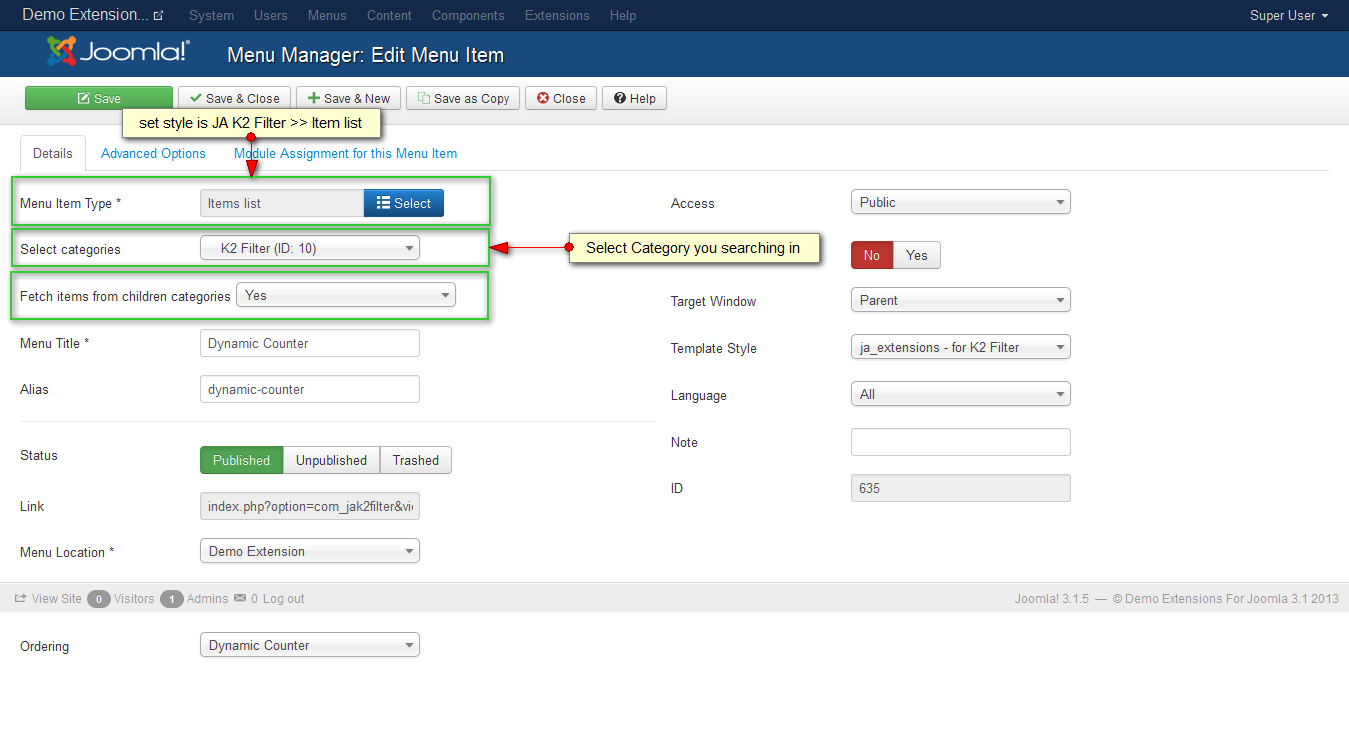
Task: Click the blue Select menu type button
Action: 404,203
